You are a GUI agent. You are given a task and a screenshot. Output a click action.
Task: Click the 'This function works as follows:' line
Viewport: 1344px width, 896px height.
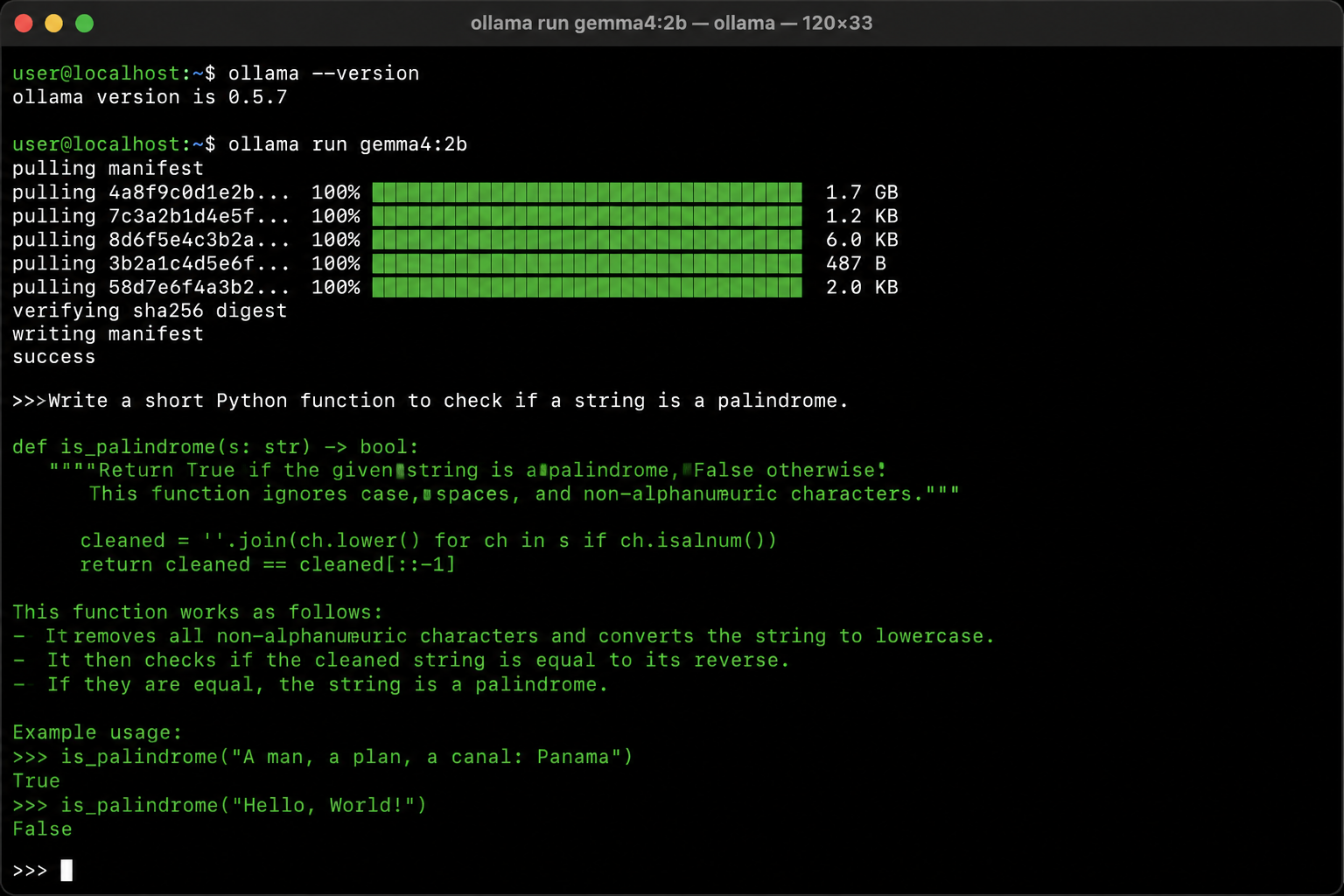198,612
